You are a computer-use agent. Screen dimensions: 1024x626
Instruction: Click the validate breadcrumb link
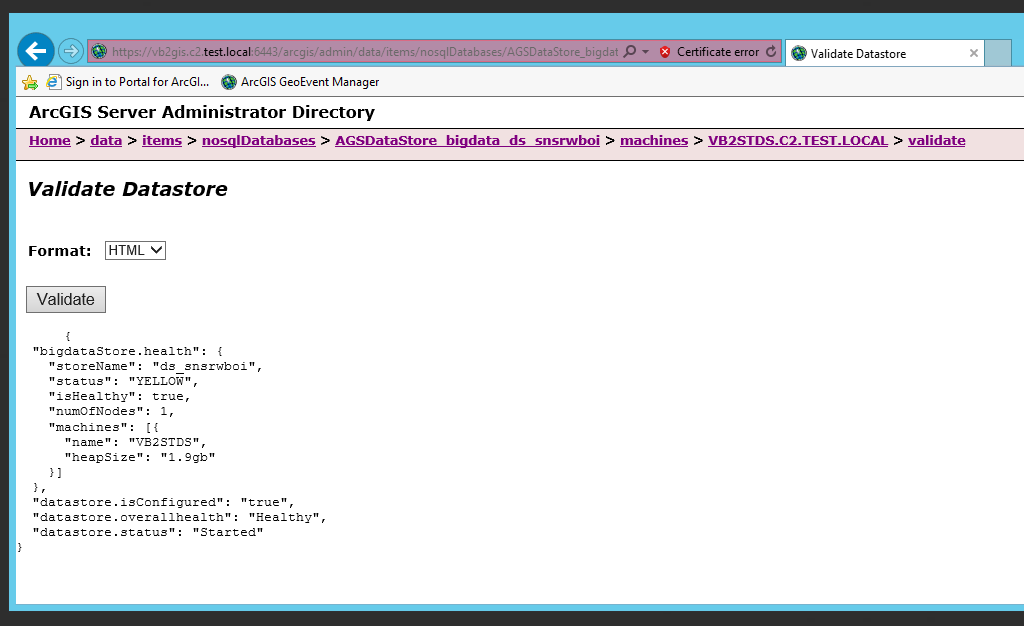(936, 140)
